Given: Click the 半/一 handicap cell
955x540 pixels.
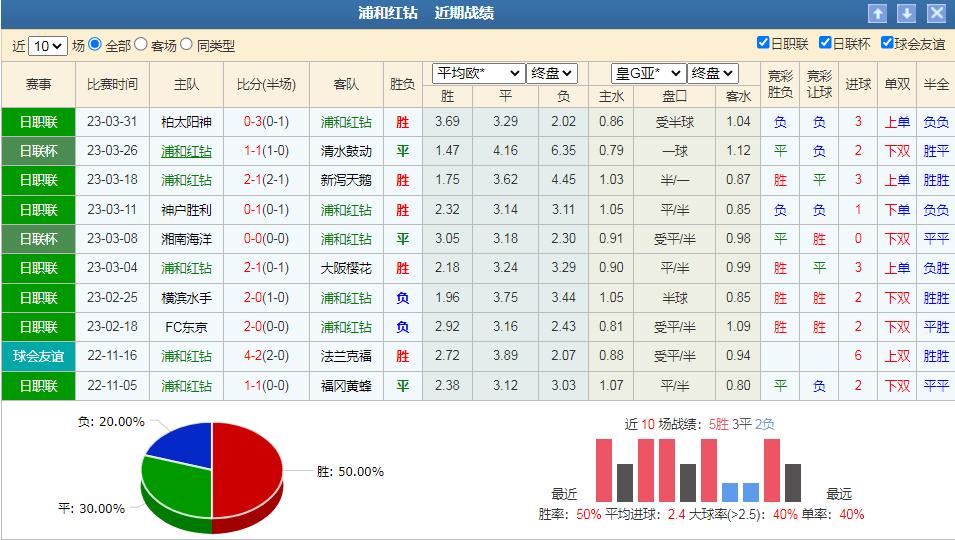Looking at the screenshot, I should pyautogui.click(x=675, y=180).
